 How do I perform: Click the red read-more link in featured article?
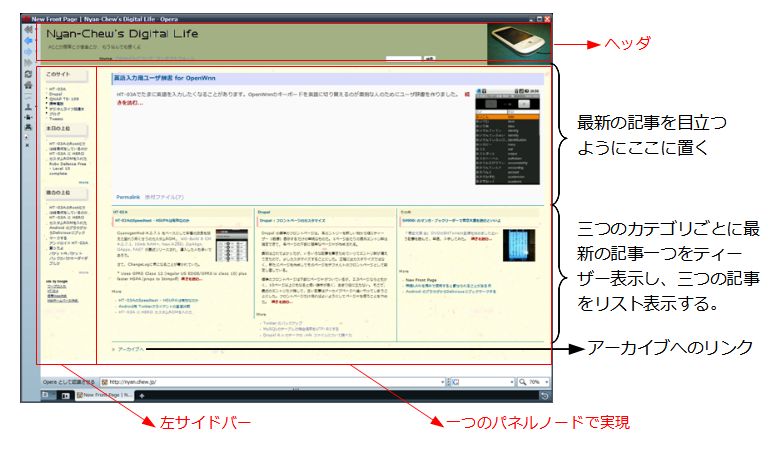point(130,103)
